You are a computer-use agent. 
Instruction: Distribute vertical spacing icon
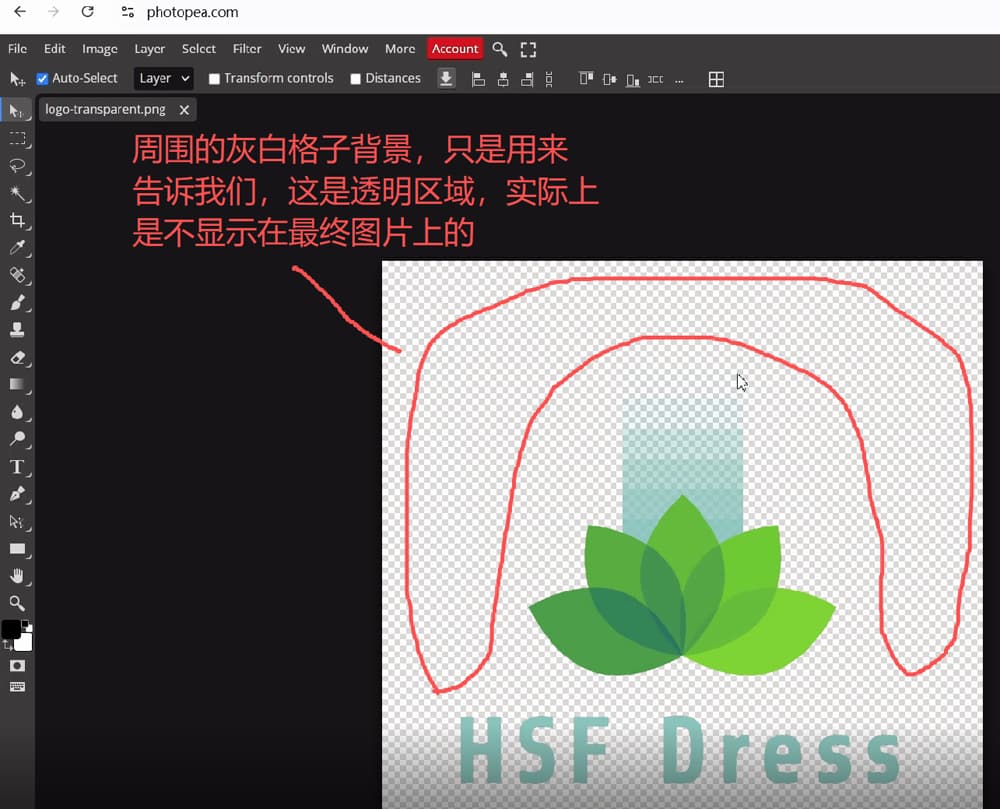tap(549, 80)
